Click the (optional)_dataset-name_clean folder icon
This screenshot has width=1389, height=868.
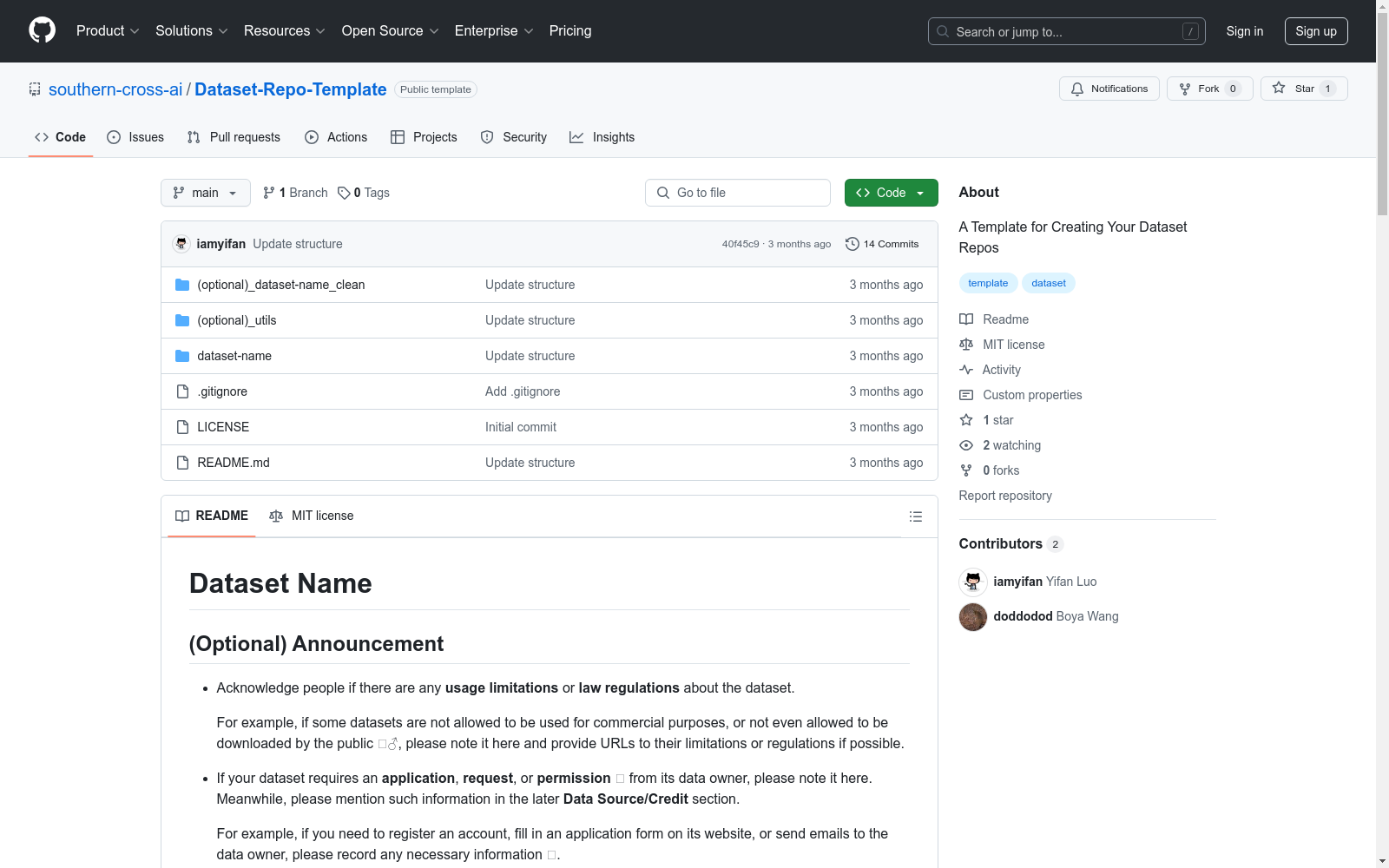tap(182, 285)
